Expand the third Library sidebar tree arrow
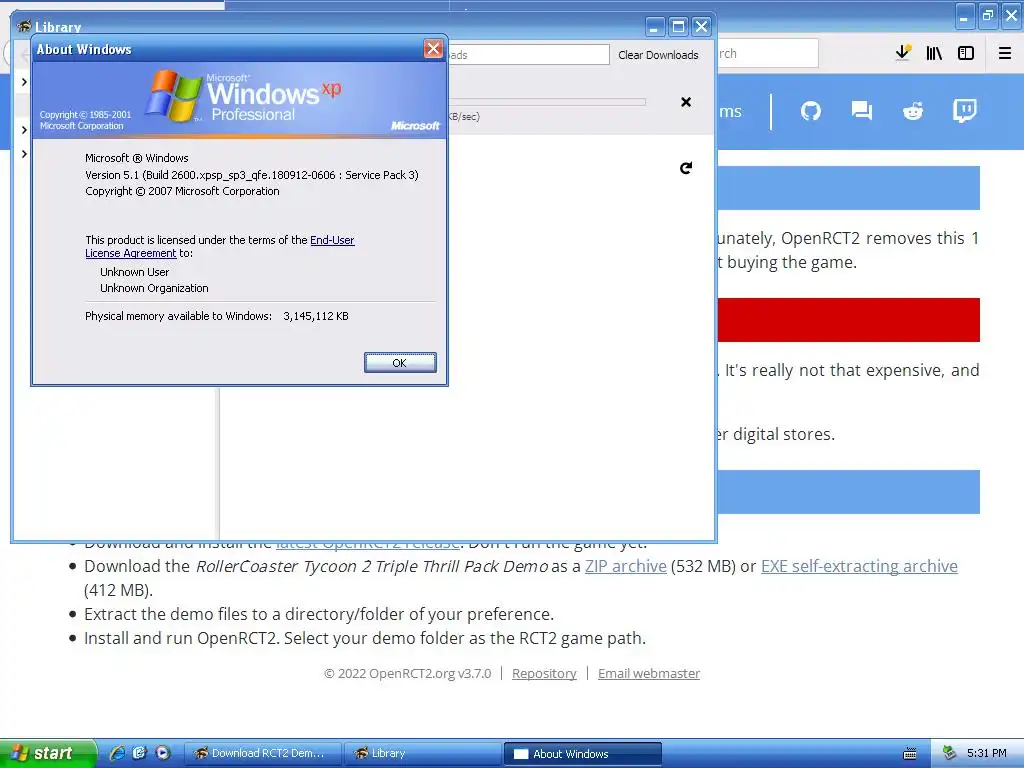1024x768 pixels. click(24, 154)
